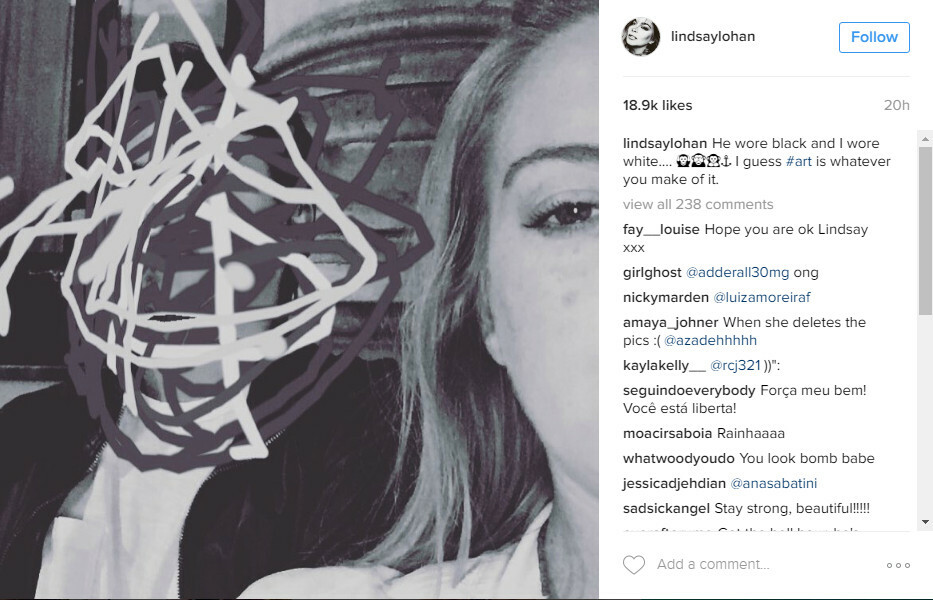Open sadsickangel commenter profile
The height and width of the screenshot is (600, 933).
(666, 508)
